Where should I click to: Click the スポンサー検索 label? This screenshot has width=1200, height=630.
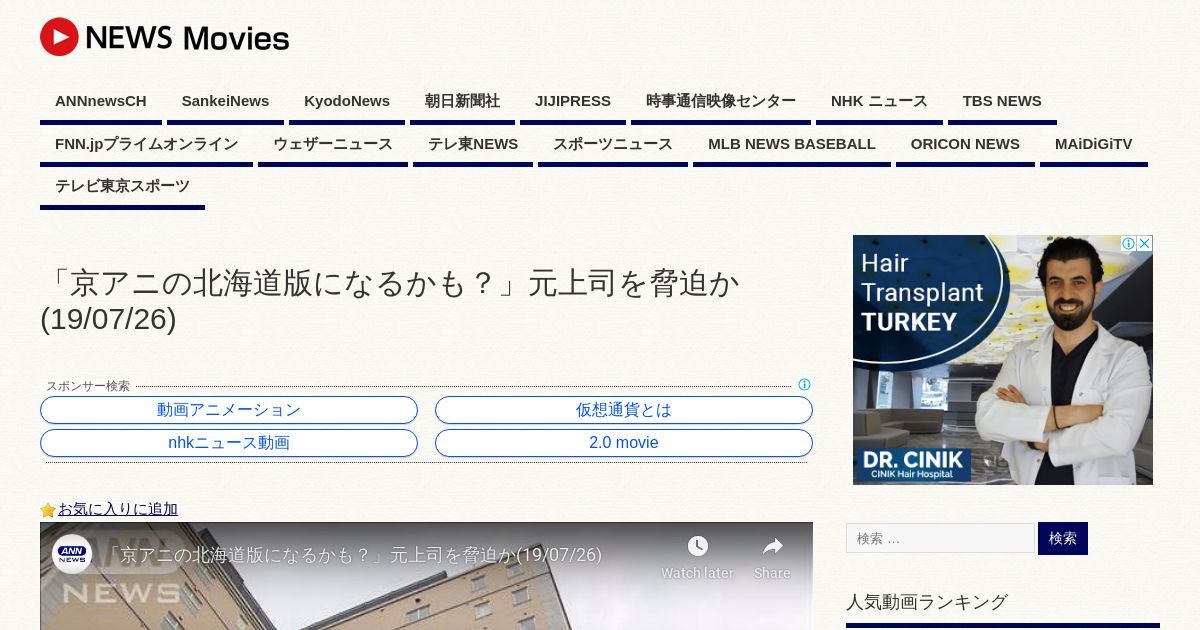[88, 386]
